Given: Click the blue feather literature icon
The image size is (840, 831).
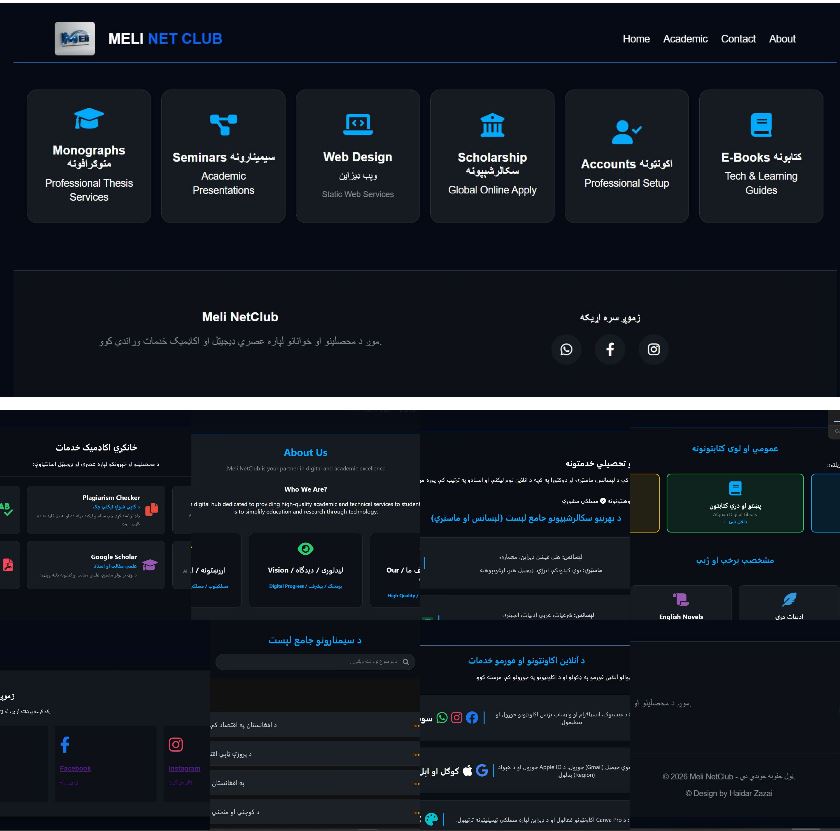Looking at the screenshot, I should [789, 599].
